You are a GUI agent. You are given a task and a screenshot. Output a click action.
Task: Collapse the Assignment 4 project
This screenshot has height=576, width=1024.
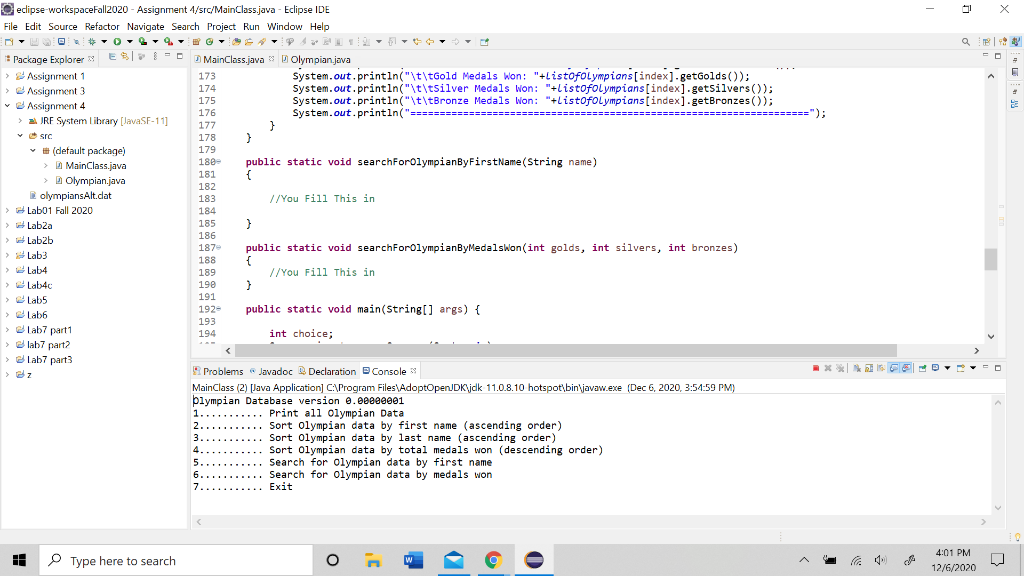(7, 106)
